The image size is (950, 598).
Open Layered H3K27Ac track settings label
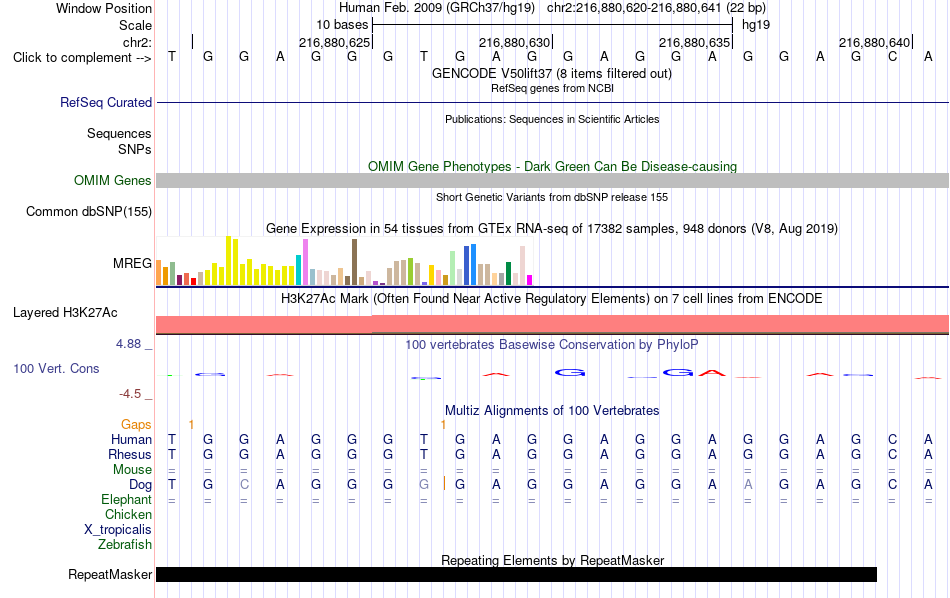pos(65,313)
